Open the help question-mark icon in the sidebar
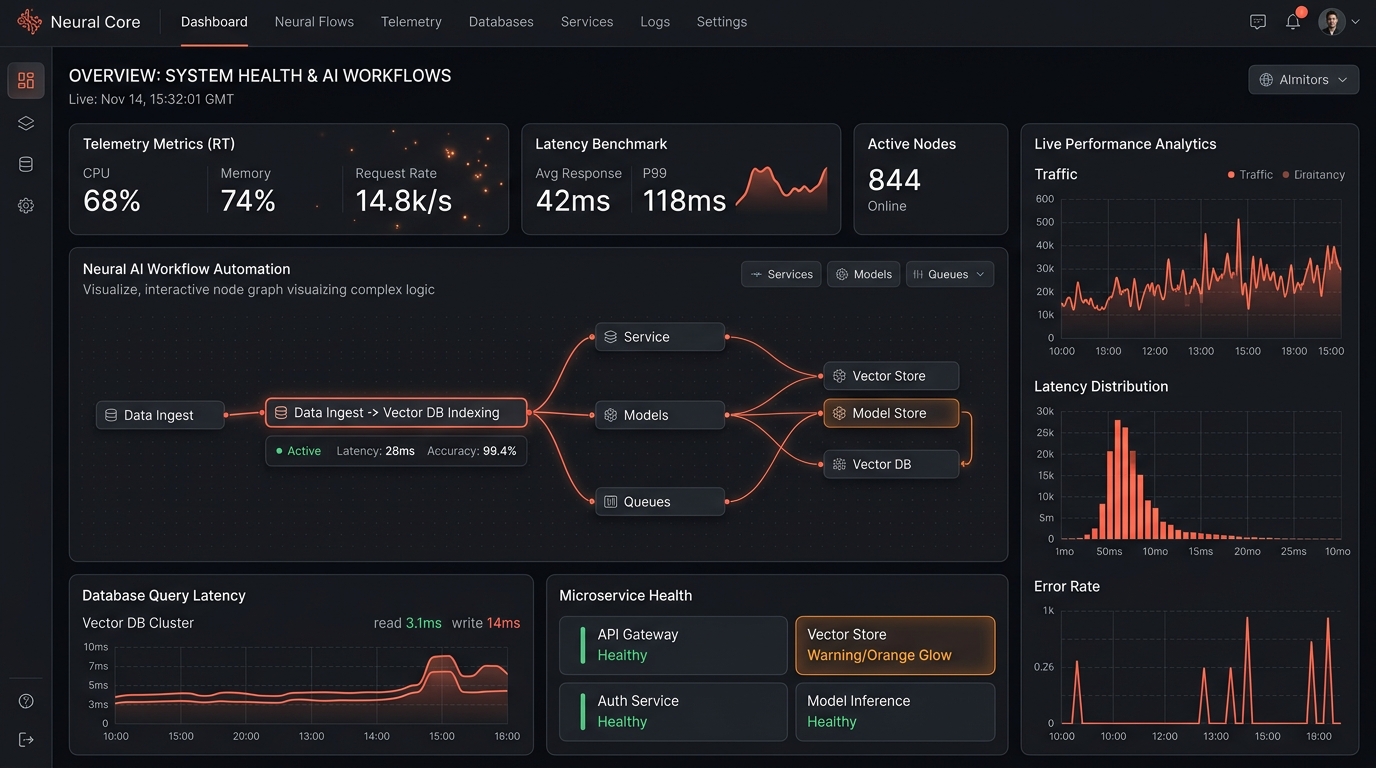The height and width of the screenshot is (768, 1376). pyautogui.click(x=26, y=701)
